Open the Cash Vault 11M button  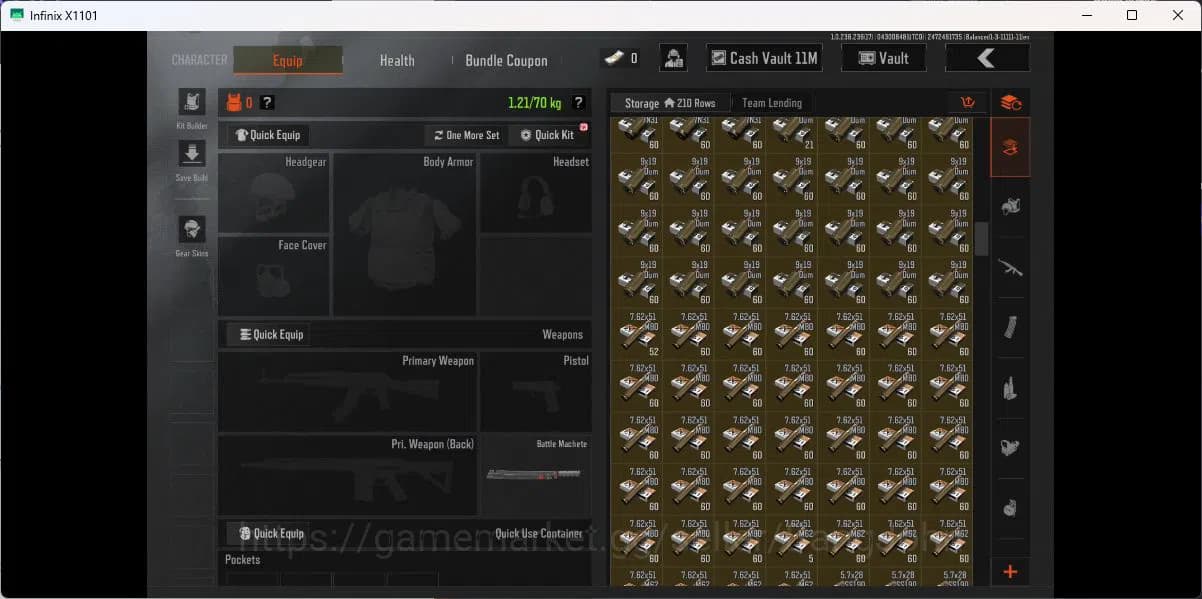click(x=764, y=58)
